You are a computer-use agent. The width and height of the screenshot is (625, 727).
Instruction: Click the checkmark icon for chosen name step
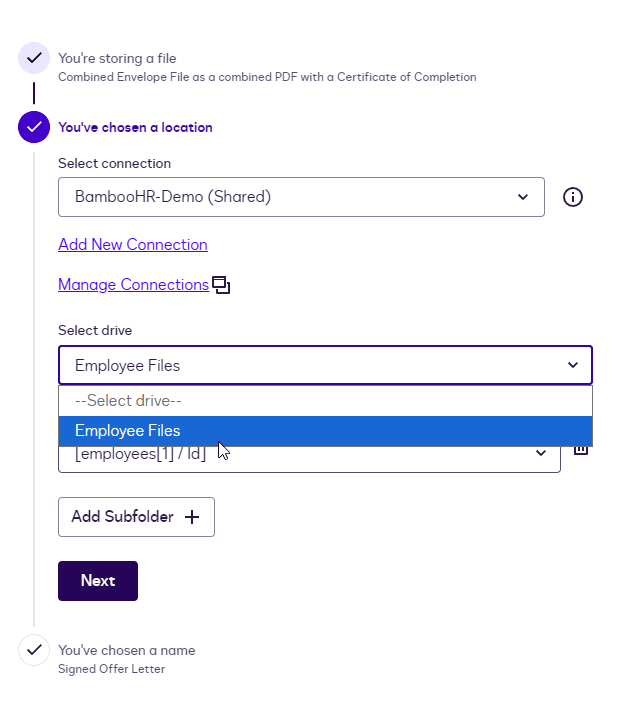point(34,650)
